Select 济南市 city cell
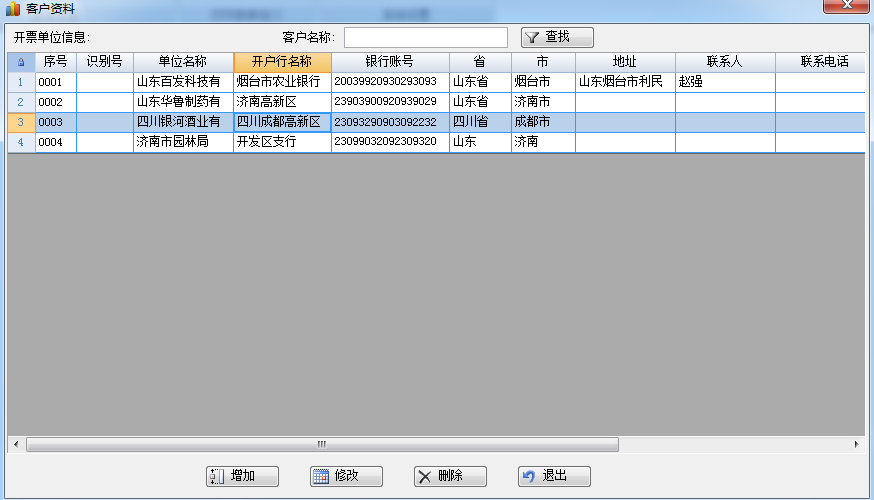The image size is (874, 500). [x=543, y=103]
